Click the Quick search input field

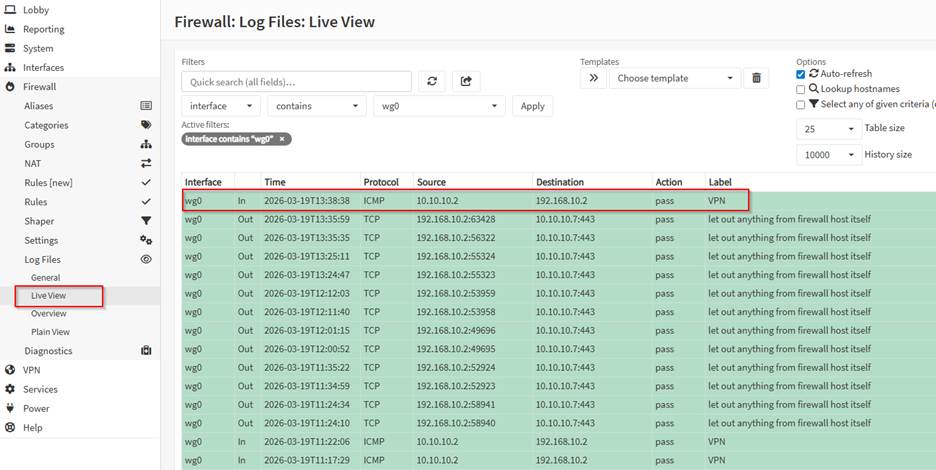[296, 81]
